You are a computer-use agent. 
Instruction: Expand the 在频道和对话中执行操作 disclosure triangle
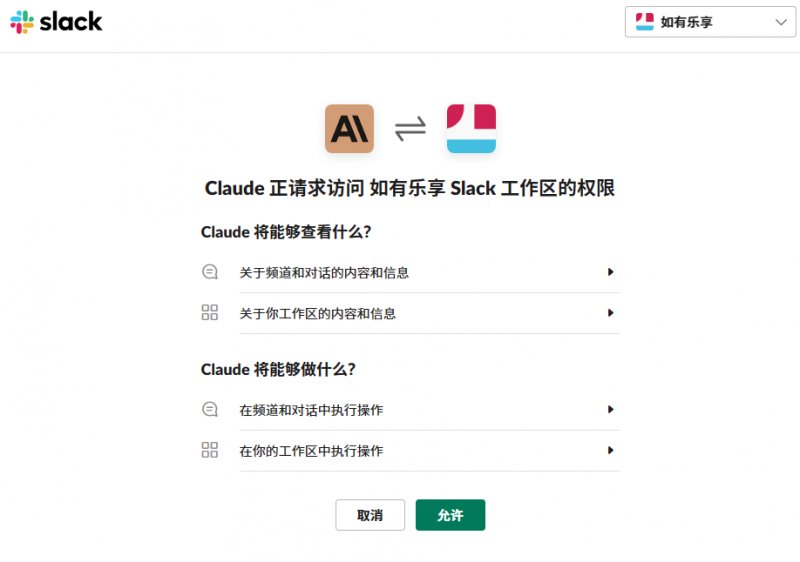[x=610, y=410]
